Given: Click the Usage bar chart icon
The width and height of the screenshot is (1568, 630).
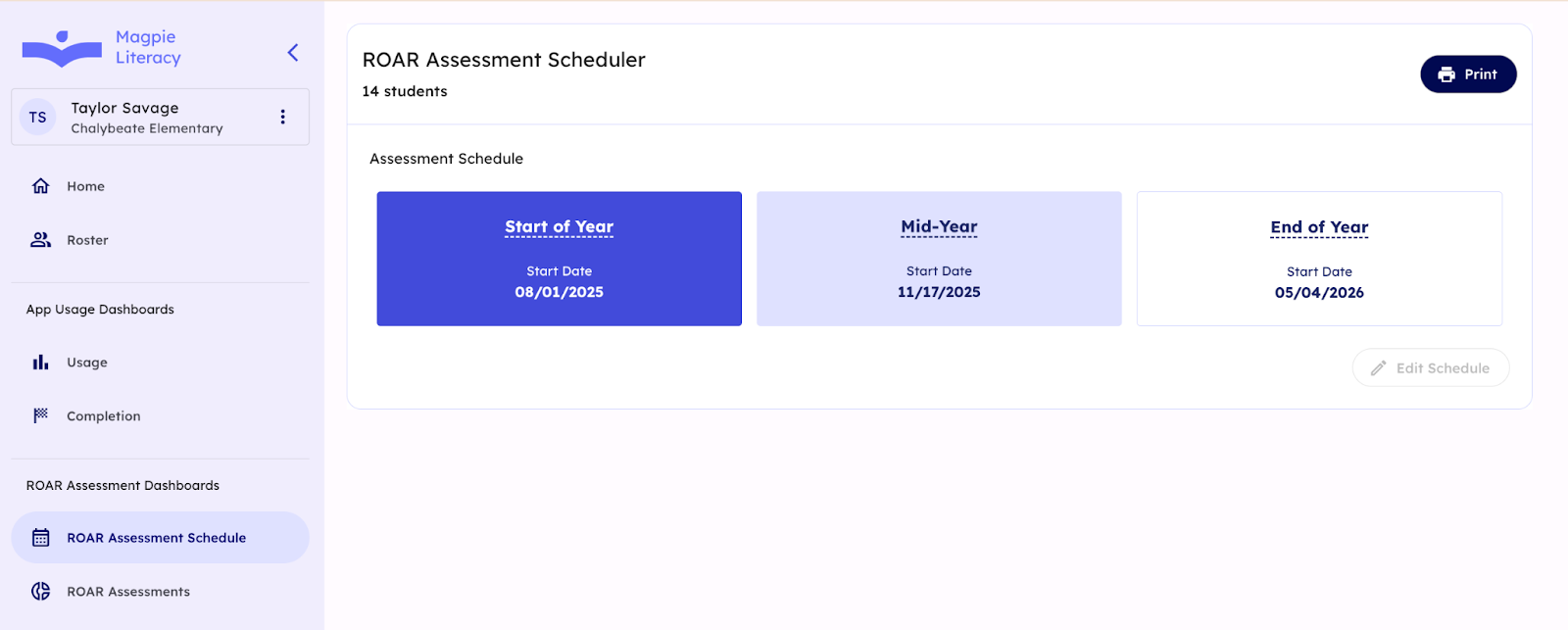Looking at the screenshot, I should pos(40,363).
